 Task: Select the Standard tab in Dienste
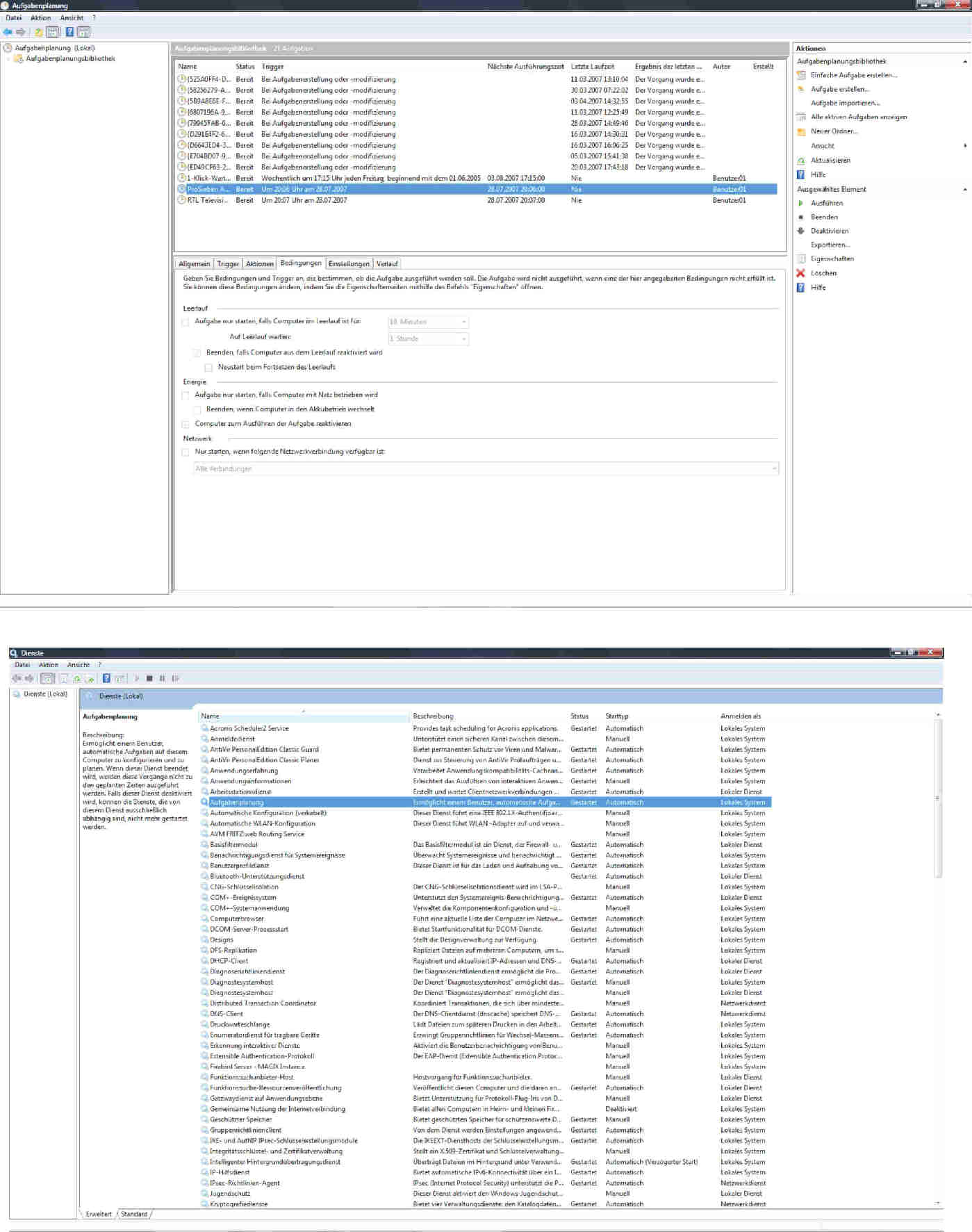point(134,1214)
